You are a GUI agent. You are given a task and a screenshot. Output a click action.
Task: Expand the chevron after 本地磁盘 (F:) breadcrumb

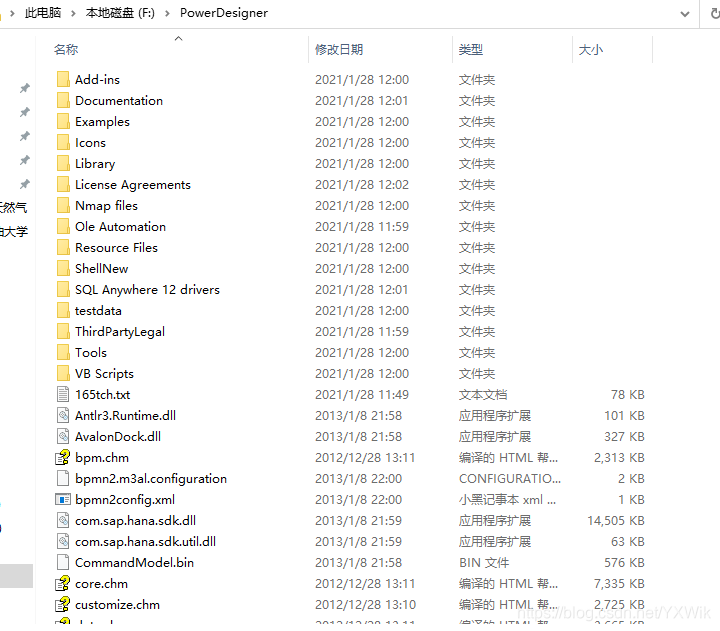(167, 13)
